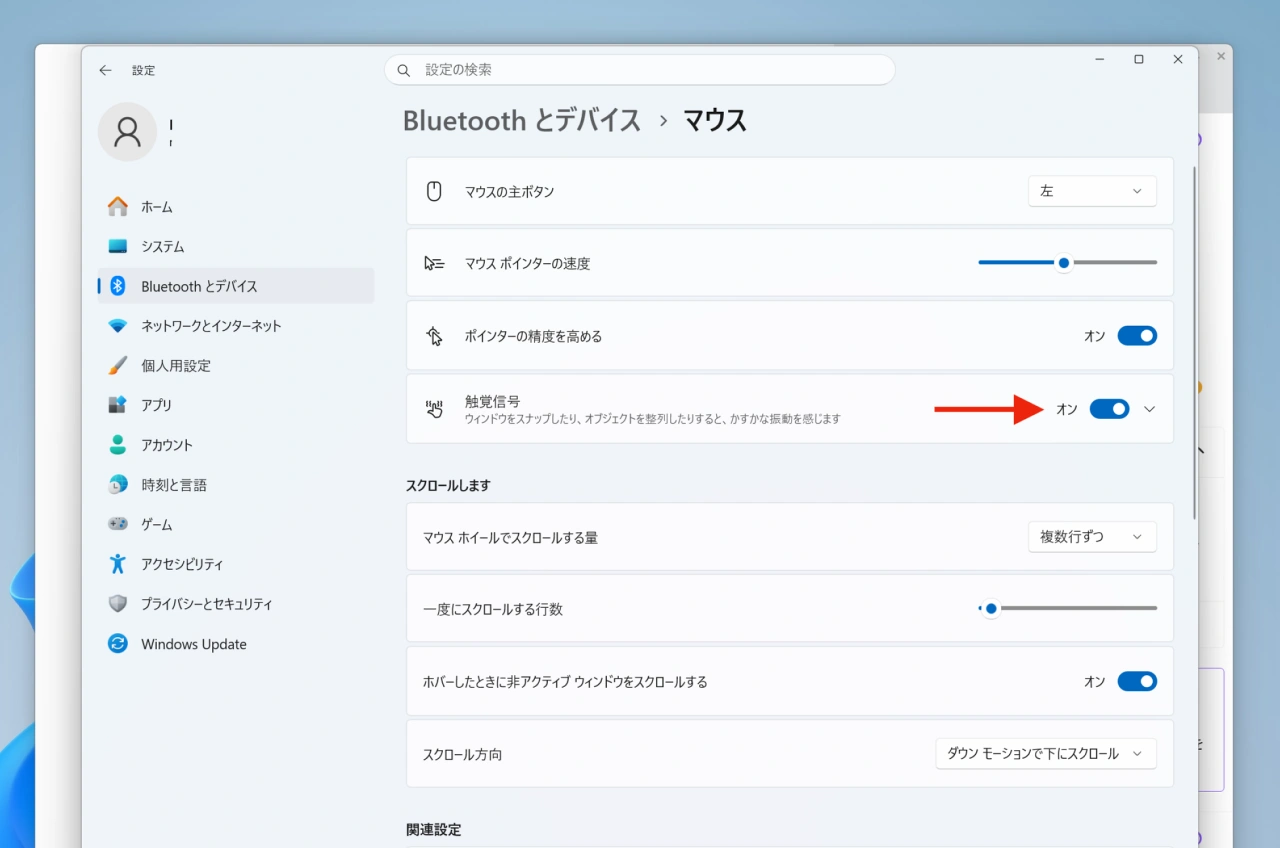Toggle ポインターの精度を高める switch
Viewport: 1280px width, 848px height.
(1137, 336)
